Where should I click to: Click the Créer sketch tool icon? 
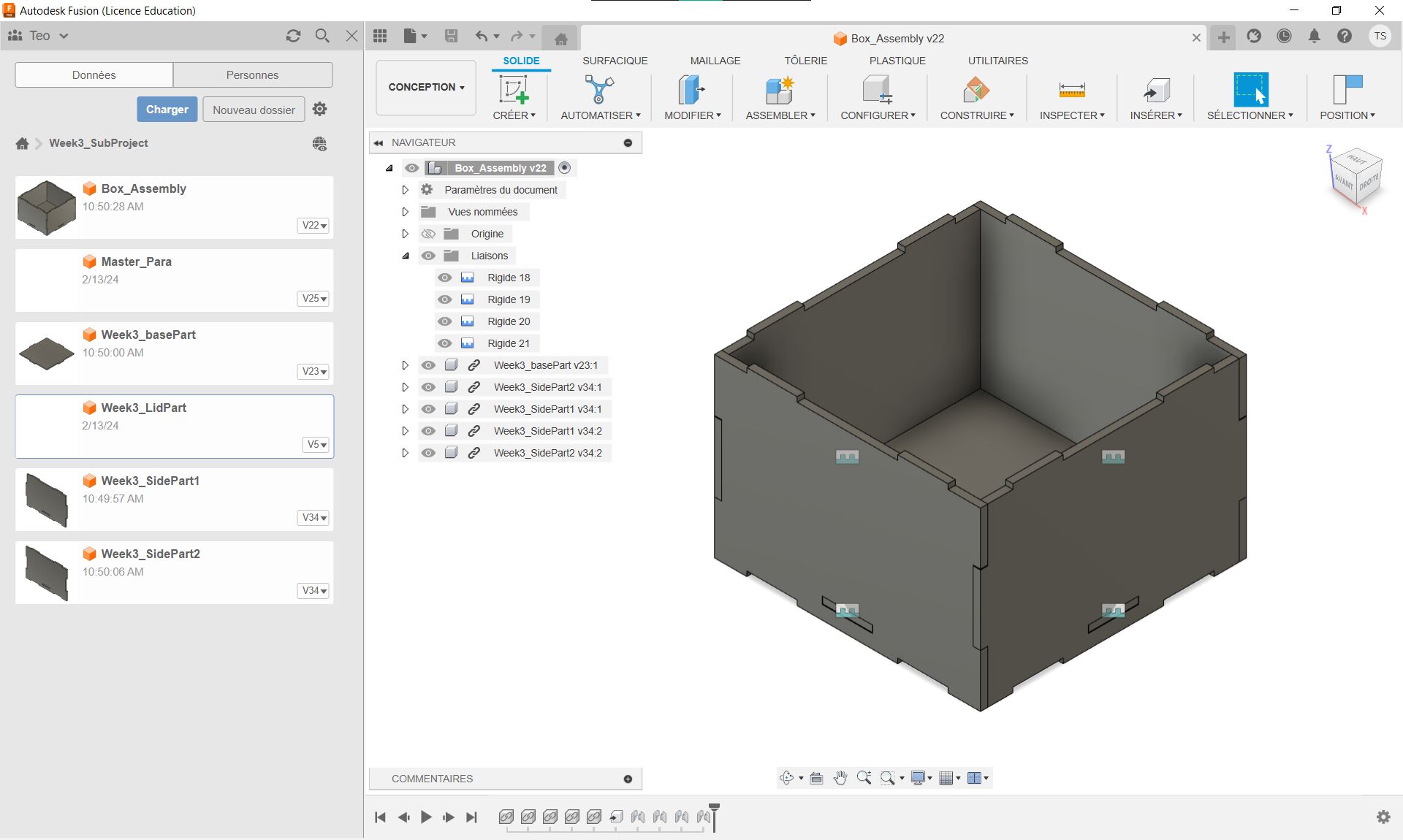pos(514,90)
